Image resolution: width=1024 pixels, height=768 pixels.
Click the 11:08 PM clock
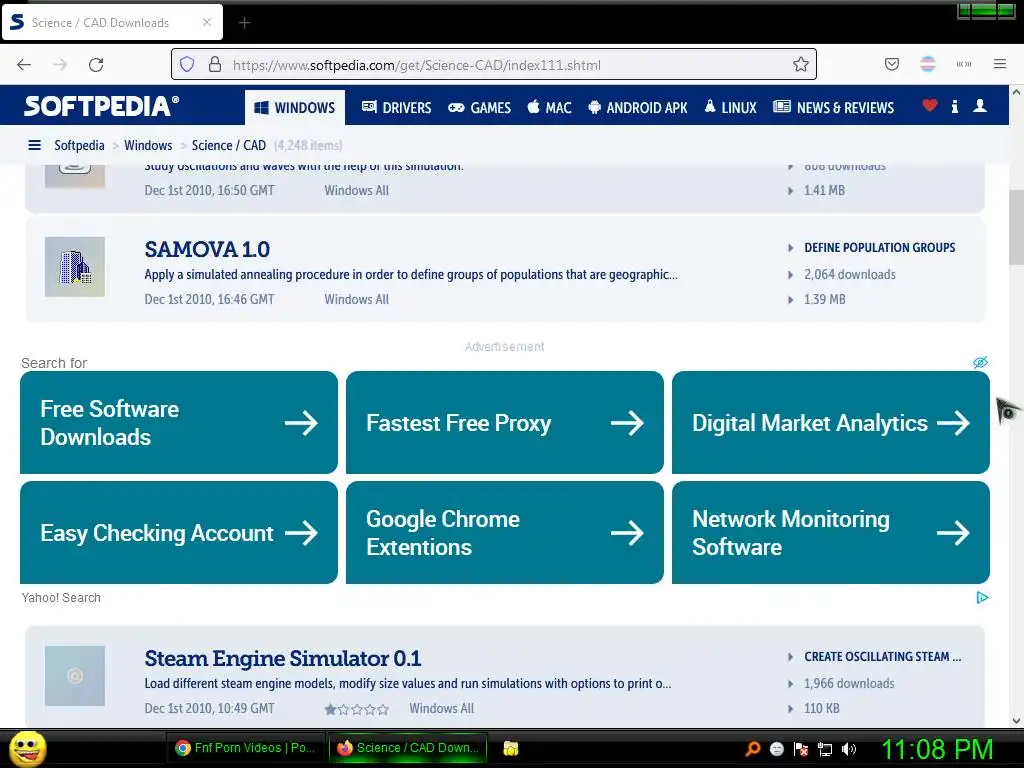937,748
